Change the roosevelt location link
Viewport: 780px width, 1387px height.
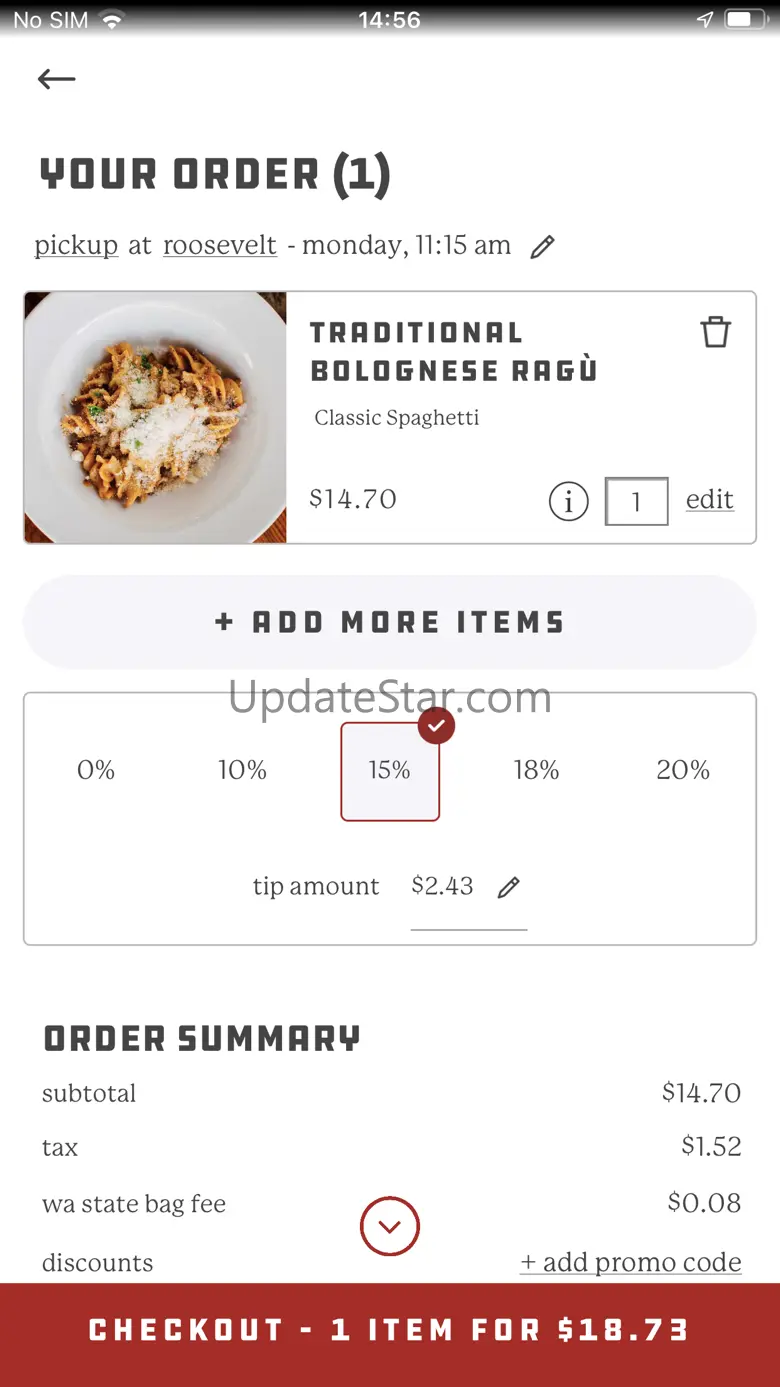click(x=220, y=246)
